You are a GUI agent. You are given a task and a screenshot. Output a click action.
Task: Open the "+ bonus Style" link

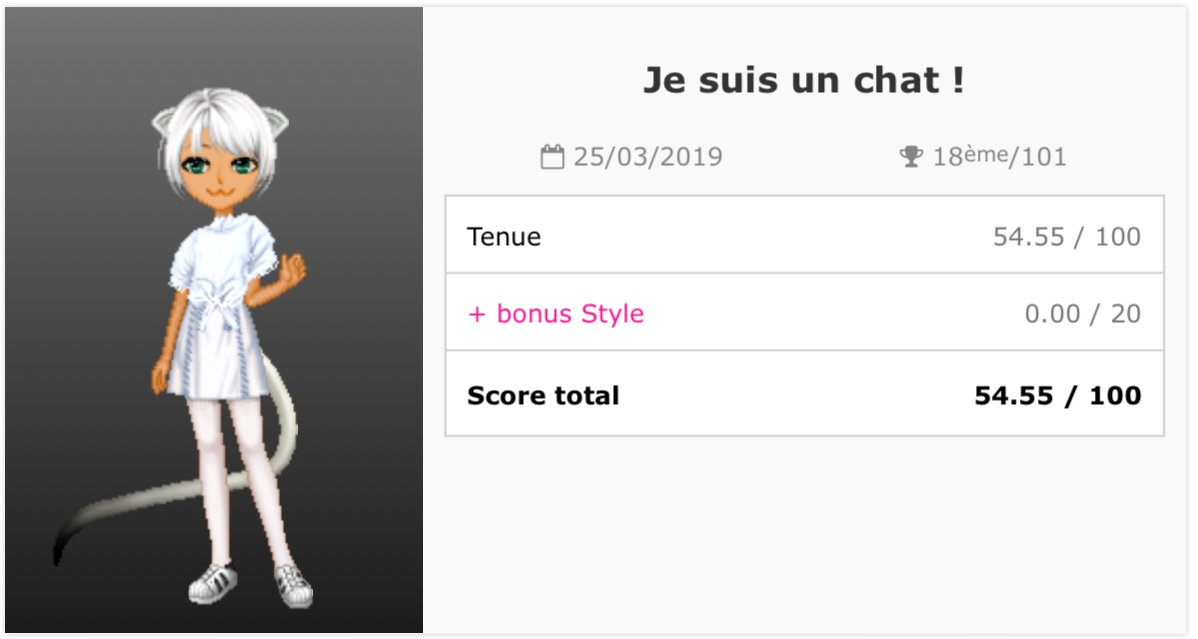(x=556, y=314)
